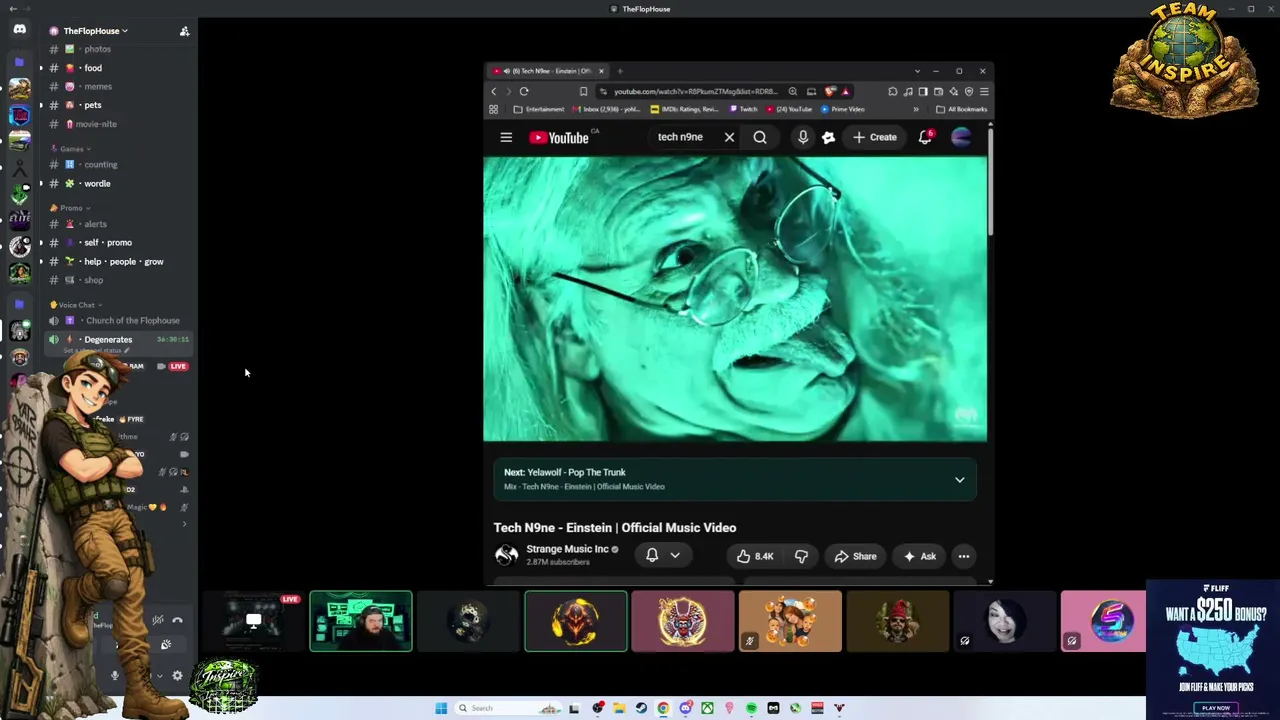Open the browser tab search dropdown

click(917, 71)
